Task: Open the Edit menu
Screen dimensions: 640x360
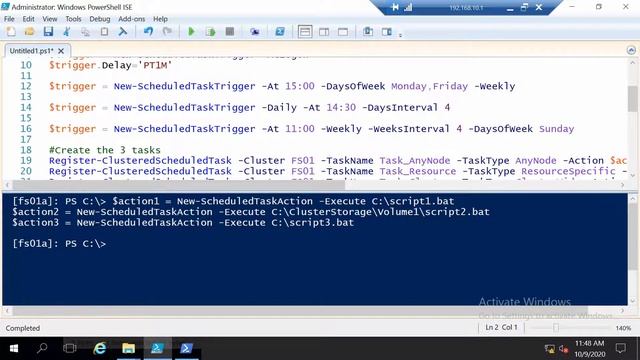Action: [x=28, y=19]
